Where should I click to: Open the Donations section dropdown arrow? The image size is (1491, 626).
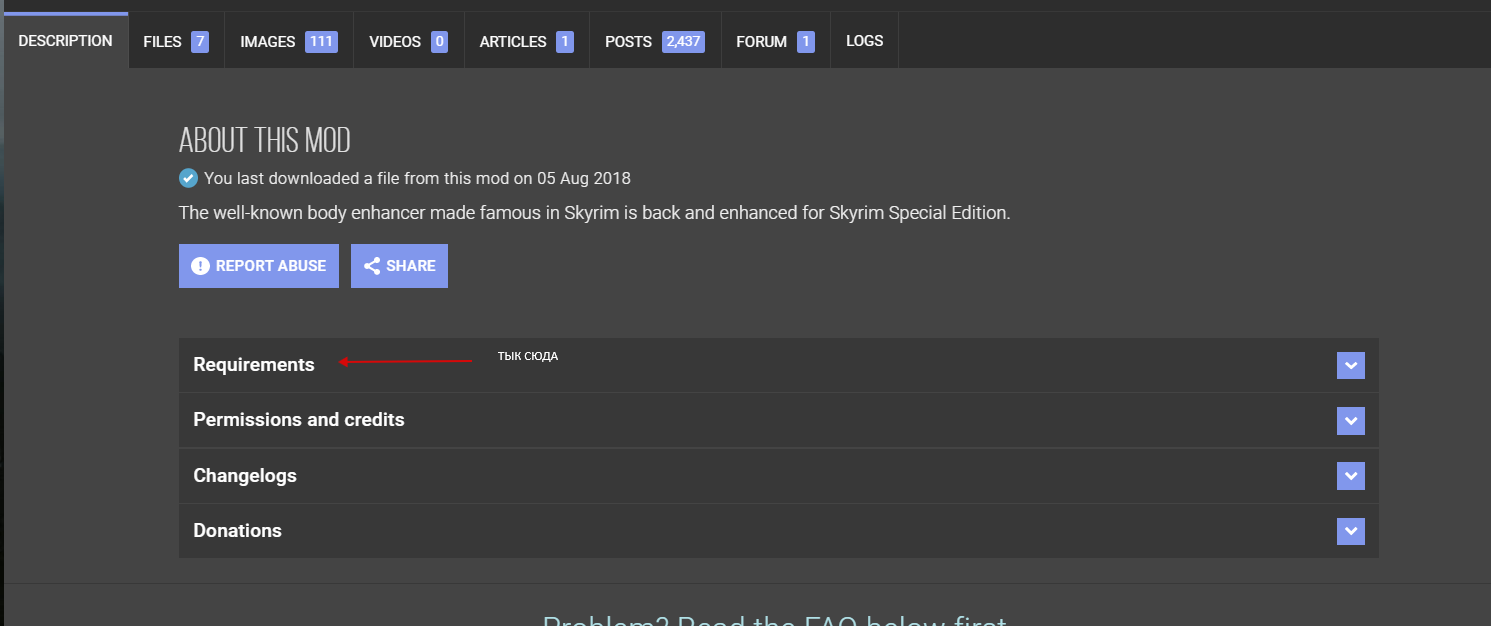tap(1350, 531)
